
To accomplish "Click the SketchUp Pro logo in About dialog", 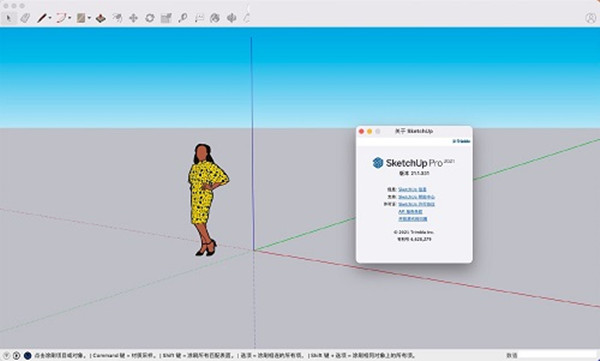I will tap(413, 163).
